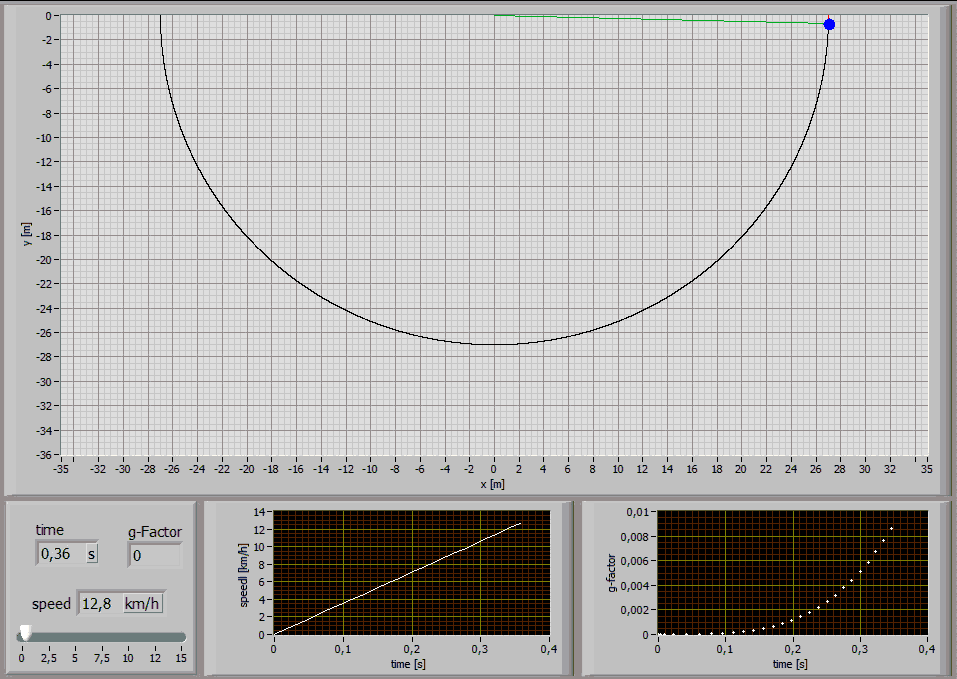Click the '0,4' time tick under speed graph
The height and width of the screenshot is (679, 957).
[x=549, y=650]
